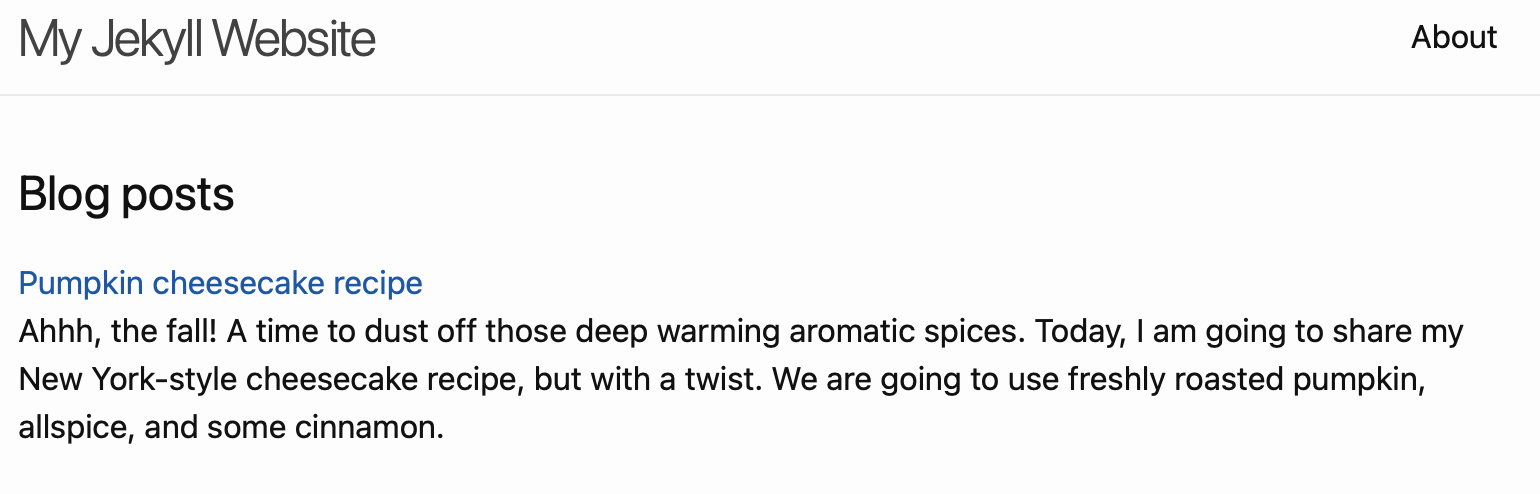Click 'aromatic spices' in the post excerpt
The height and width of the screenshot is (494, 1540).
907,331
